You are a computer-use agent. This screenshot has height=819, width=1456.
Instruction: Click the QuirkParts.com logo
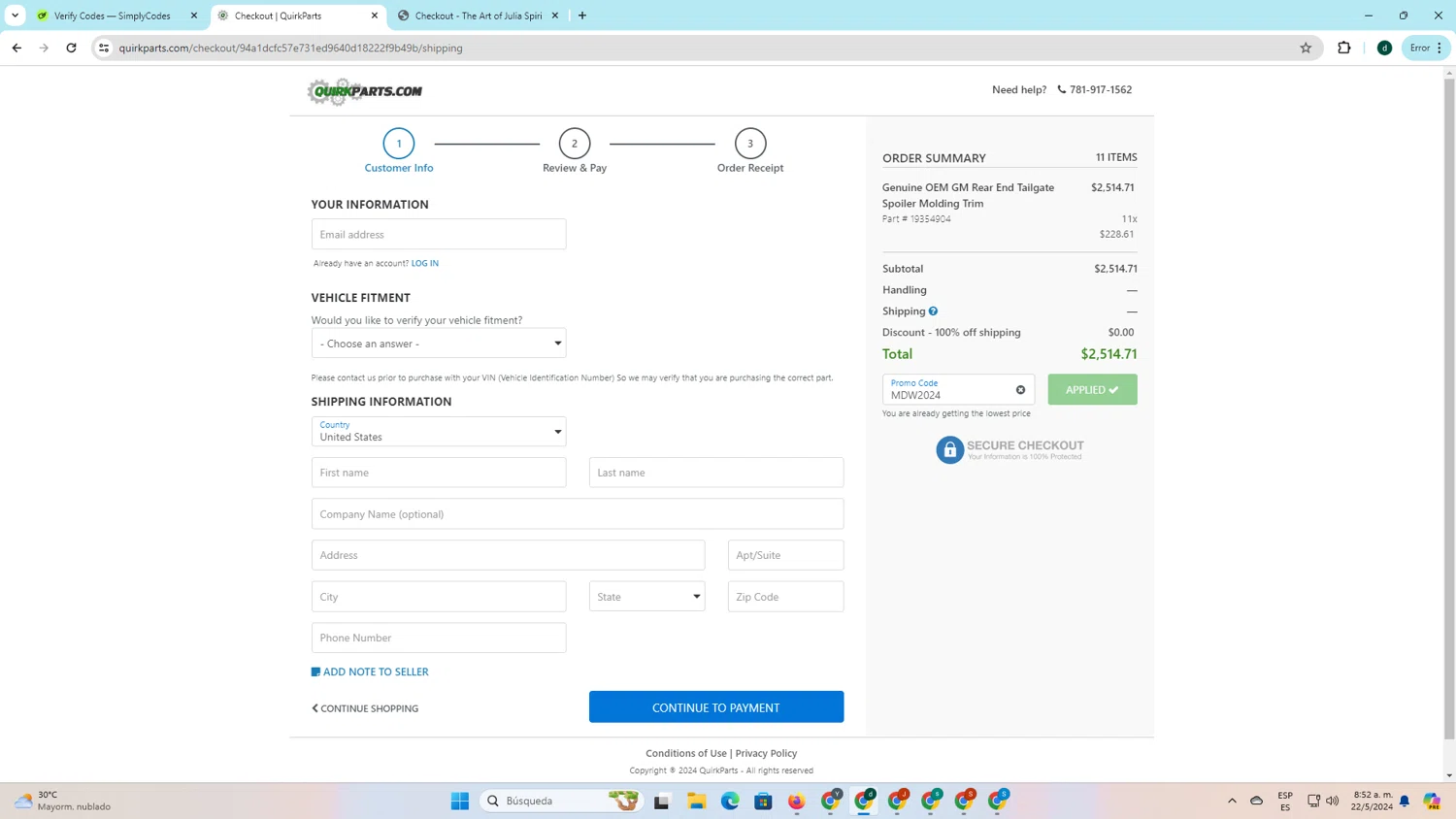365,91
